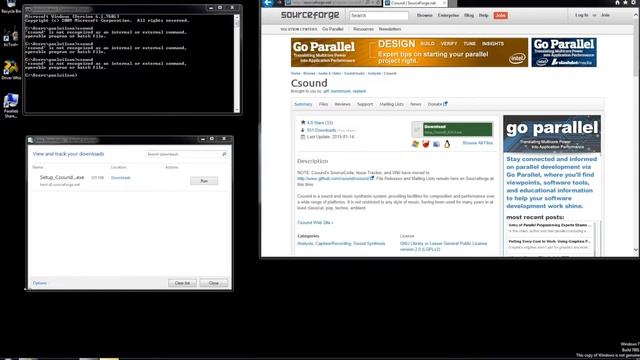Select the Setup_Csound exe download entry
This screenshot has height=360, width=640.
point(129,181)
